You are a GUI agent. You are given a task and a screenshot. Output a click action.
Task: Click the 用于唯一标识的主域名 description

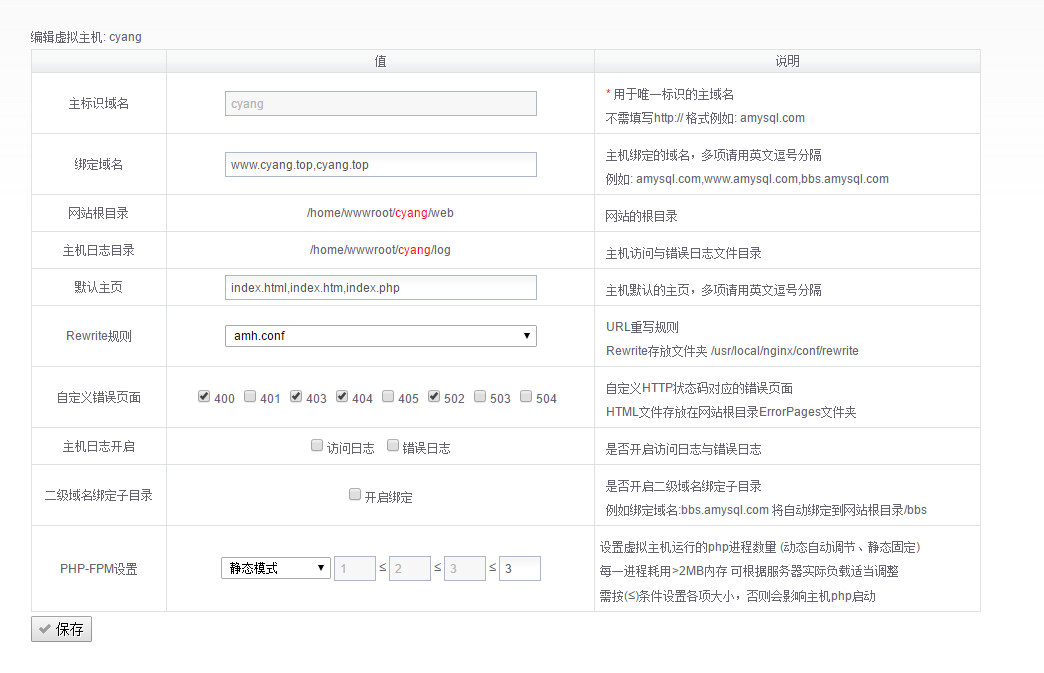point(674,95)
